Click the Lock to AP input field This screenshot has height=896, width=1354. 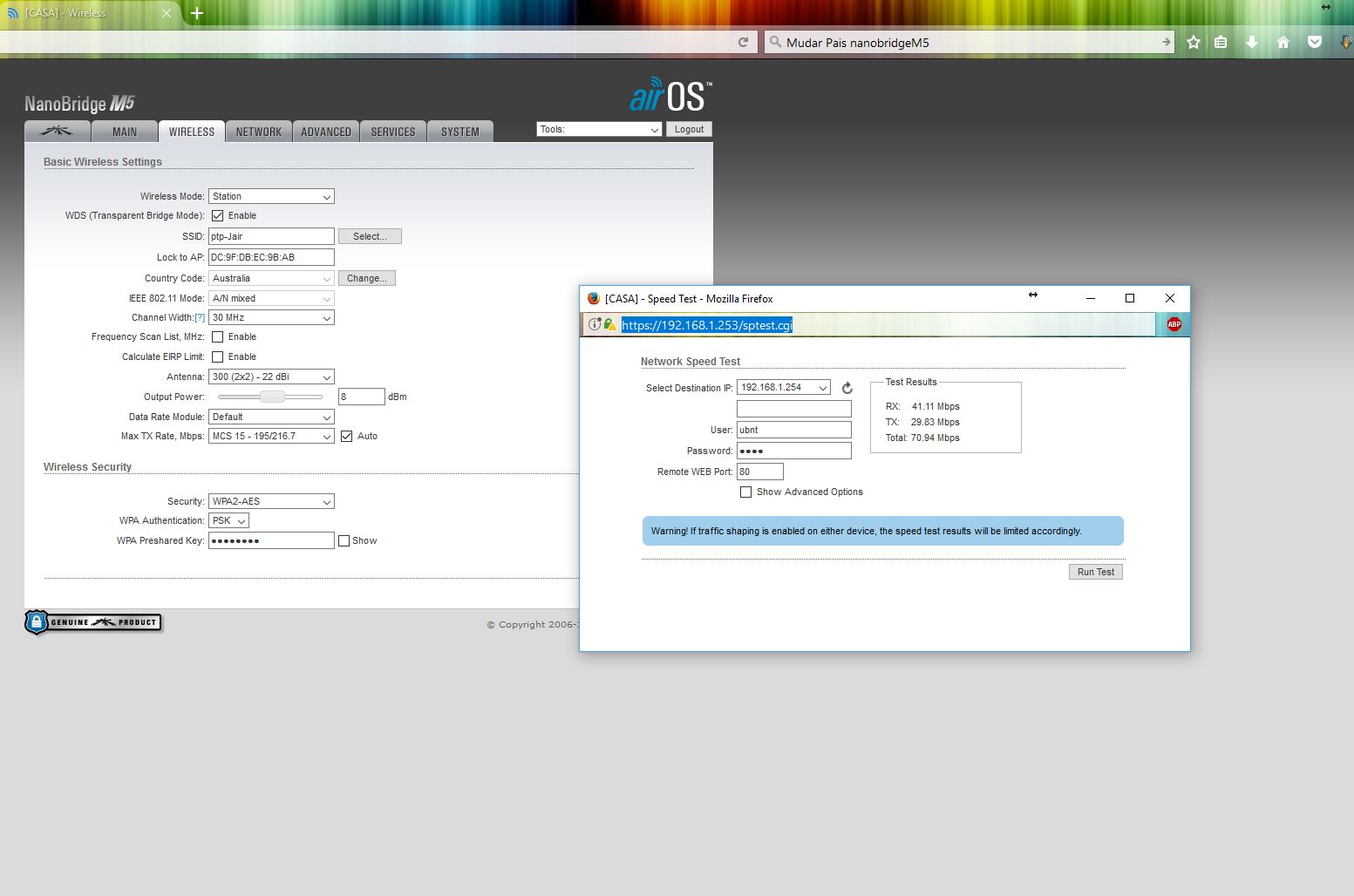pyautogui.click(x=271, y=257)
